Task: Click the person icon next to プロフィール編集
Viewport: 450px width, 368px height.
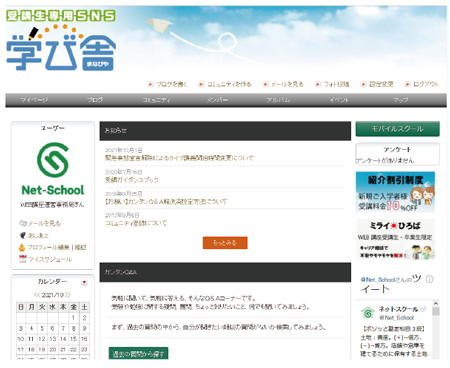Action: pos(22,247)
